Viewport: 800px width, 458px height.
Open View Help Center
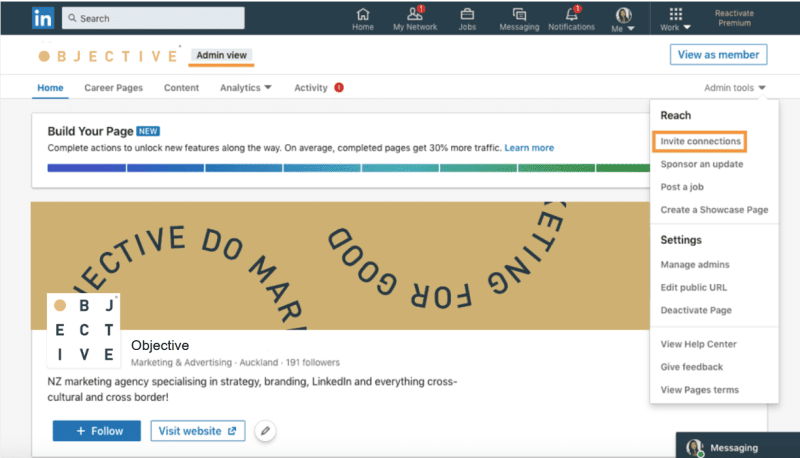(698, 344)
